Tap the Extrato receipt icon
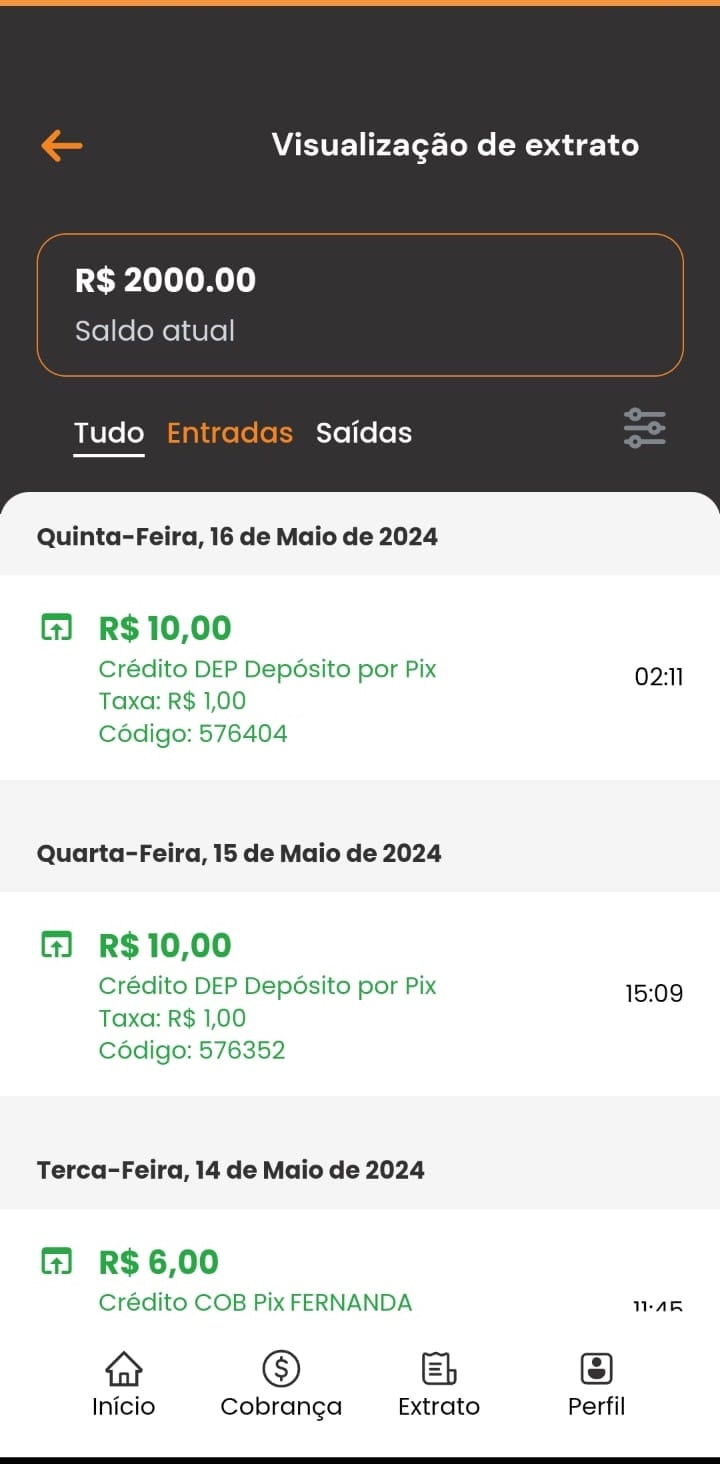Image resolution: width=720 pixels, height=1464 pixels. [x=439, y=1369]
